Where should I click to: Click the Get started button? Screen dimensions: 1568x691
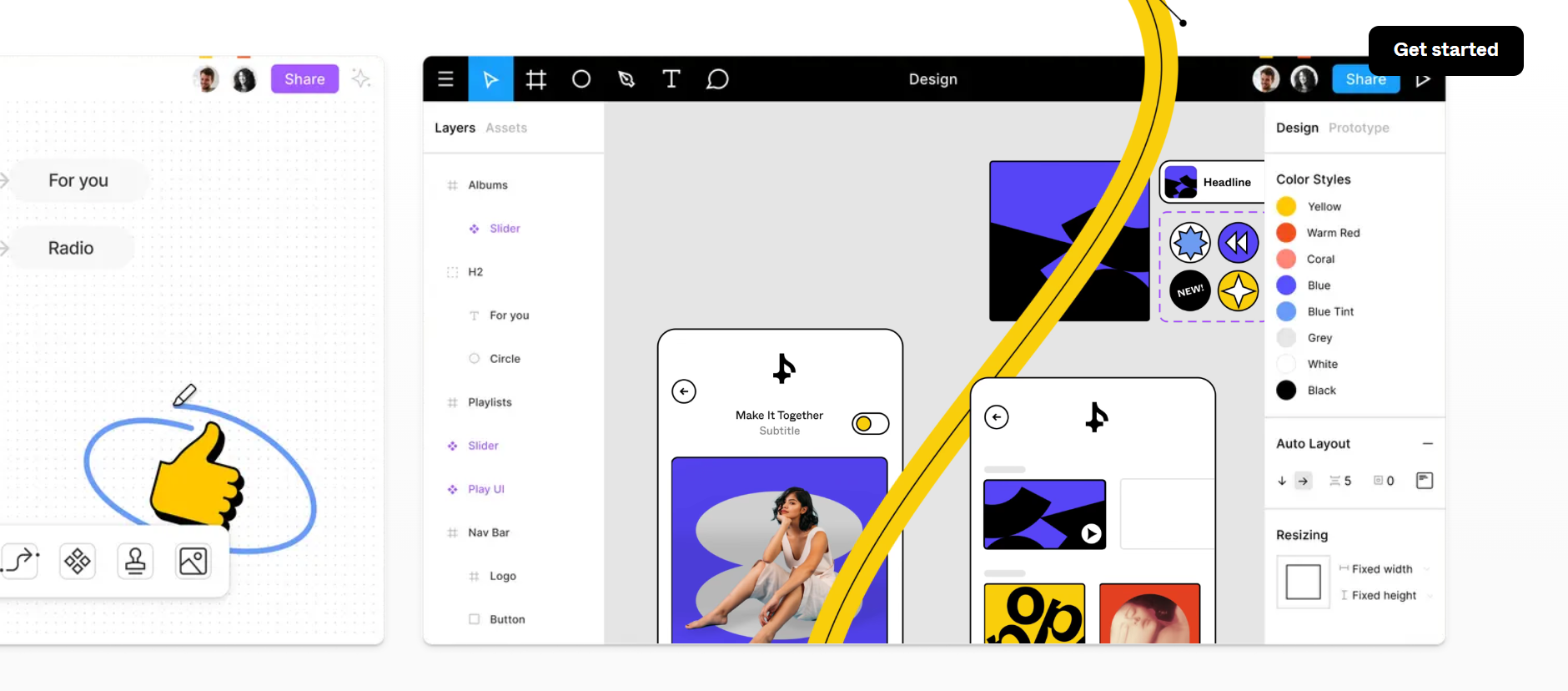click(1446, 50)
